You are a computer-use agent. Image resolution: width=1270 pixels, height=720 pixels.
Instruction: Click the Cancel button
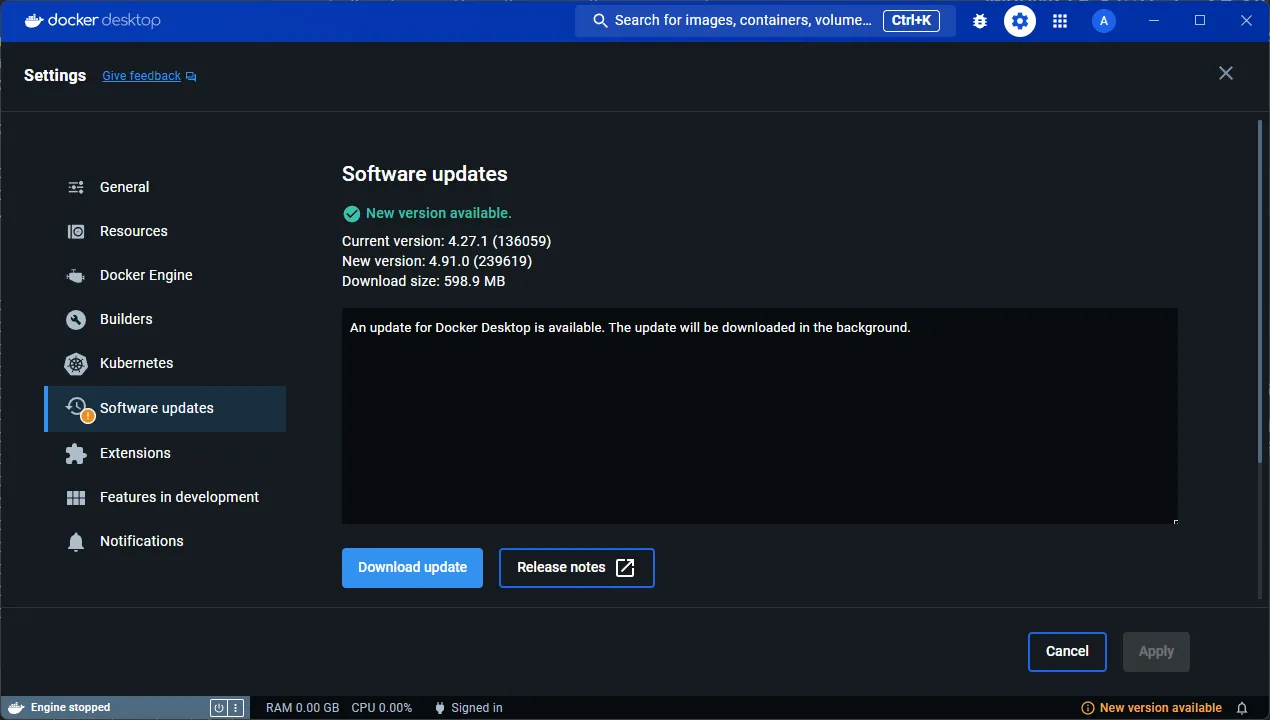click(x=1067, y=651)
